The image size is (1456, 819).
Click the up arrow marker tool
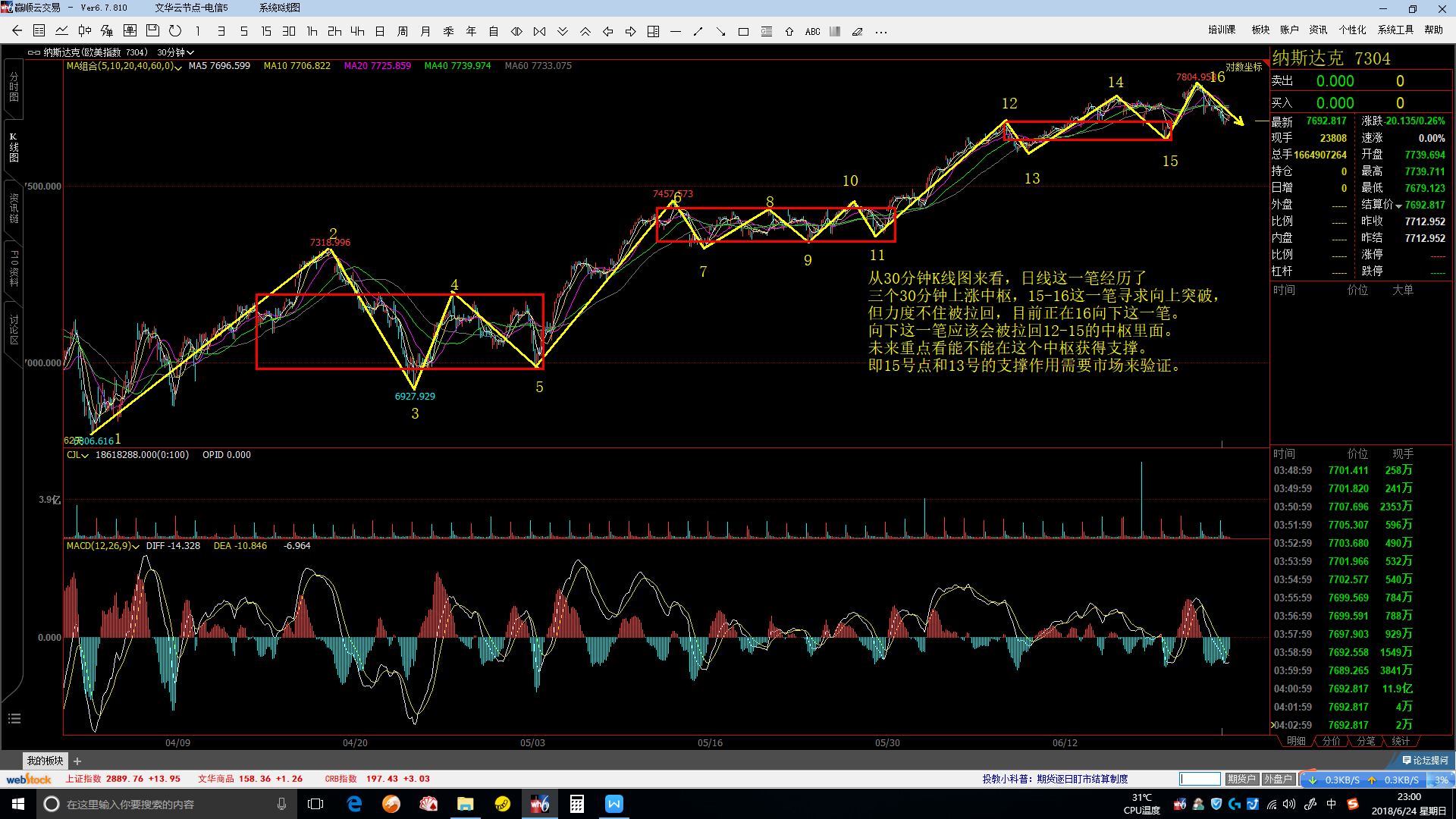tap(789, 32)
